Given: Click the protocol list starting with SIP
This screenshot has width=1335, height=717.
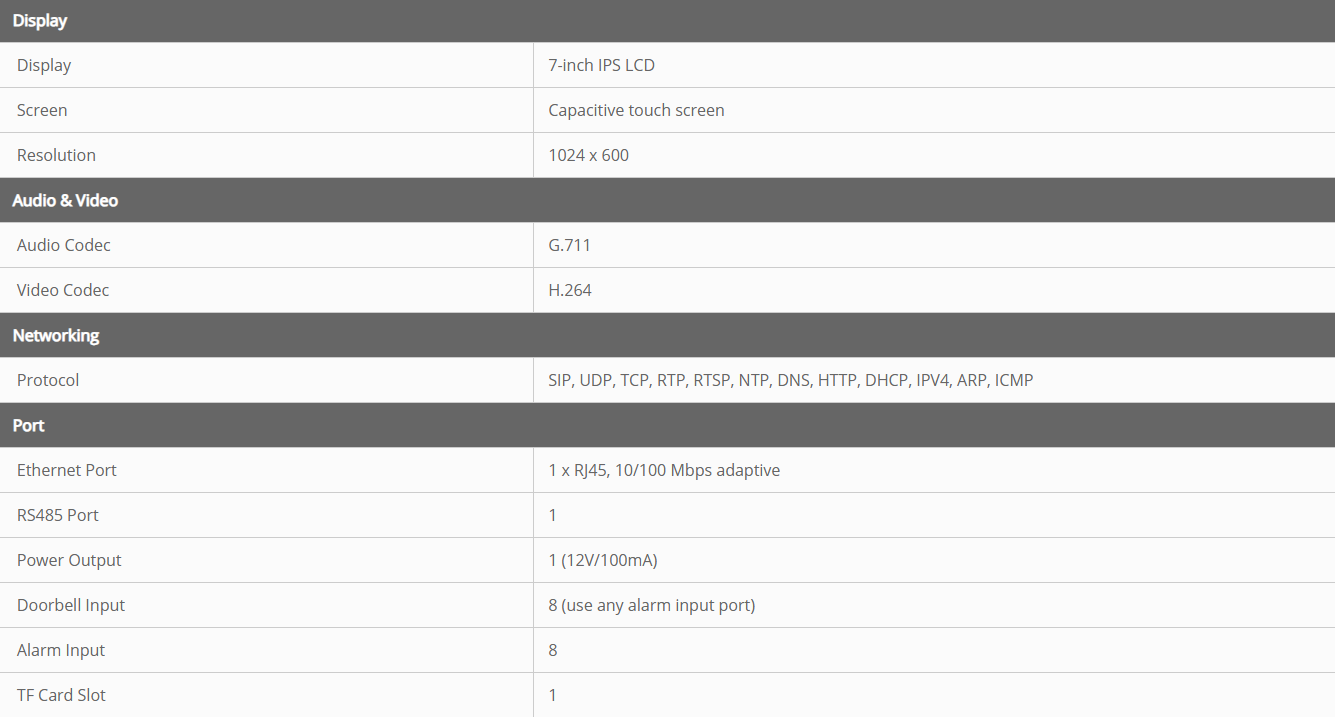Looking at the screenshot, I should pos(790,380).
